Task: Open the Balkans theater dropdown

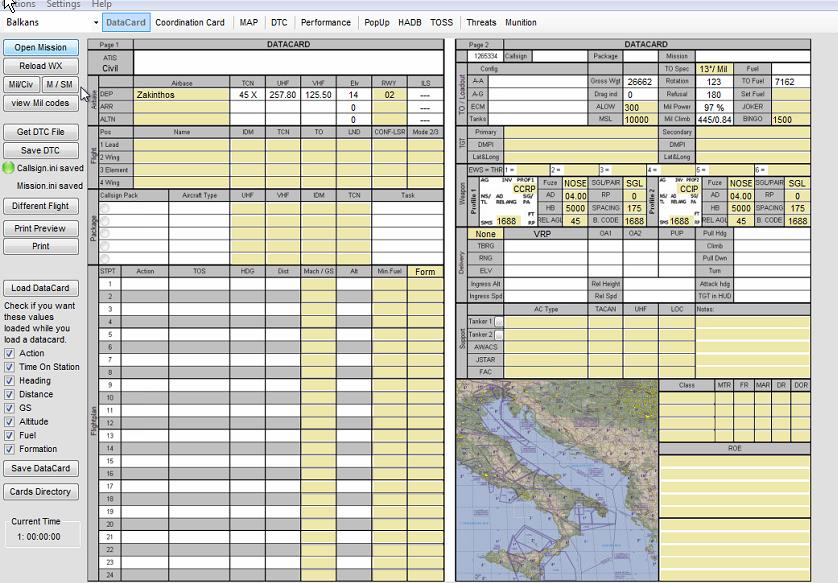Action: [x=96, y=22]
